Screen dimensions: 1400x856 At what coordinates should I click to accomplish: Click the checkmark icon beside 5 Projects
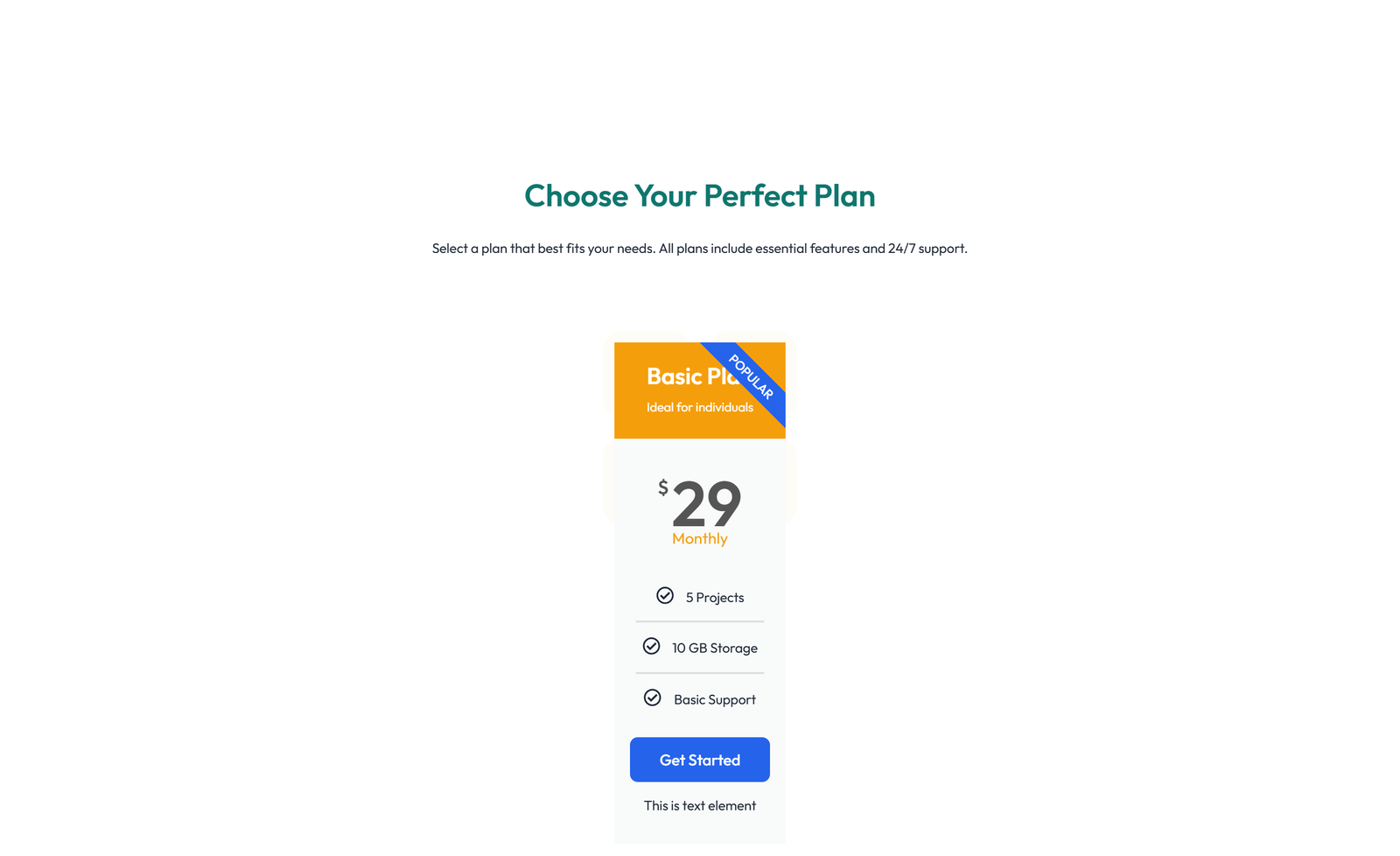click(665, 595)
